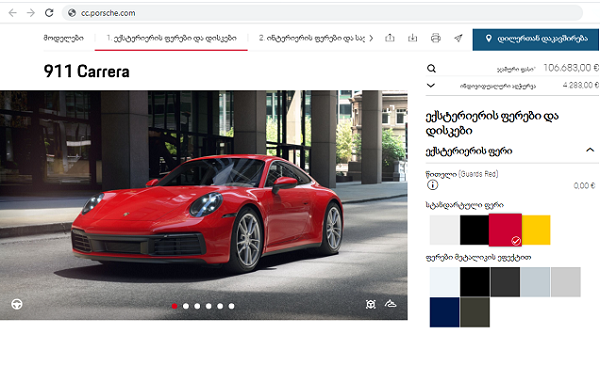The height and width of the screenshot is (372, 600).
Task: Open the 2. ინტერიერის ფერები tab
Action: coord(311,38)
